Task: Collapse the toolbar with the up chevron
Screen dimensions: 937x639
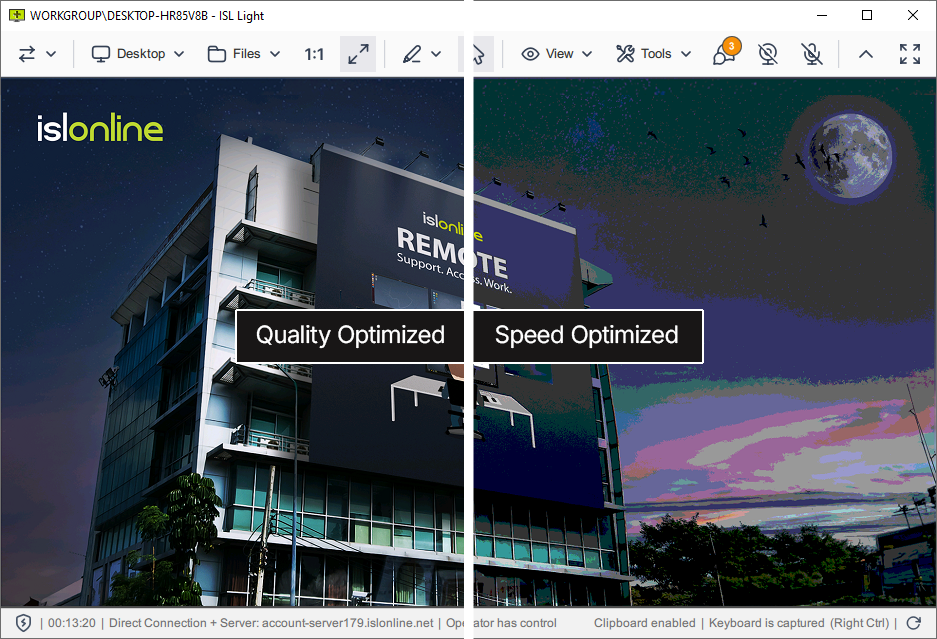Action: click(x=866, y=54)
